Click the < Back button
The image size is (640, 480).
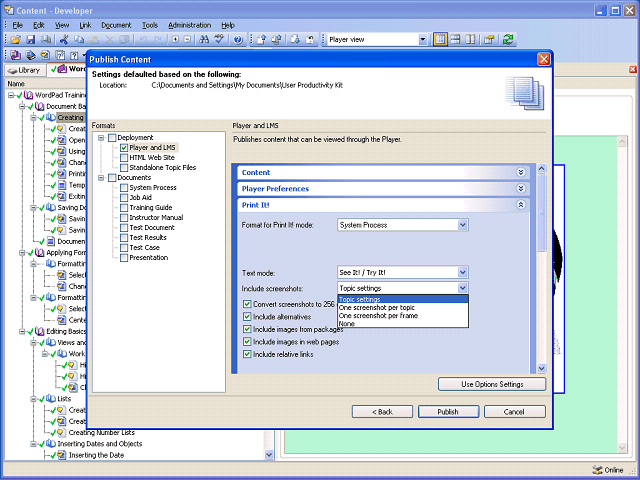pyautogui.click(x=382, y=412)
